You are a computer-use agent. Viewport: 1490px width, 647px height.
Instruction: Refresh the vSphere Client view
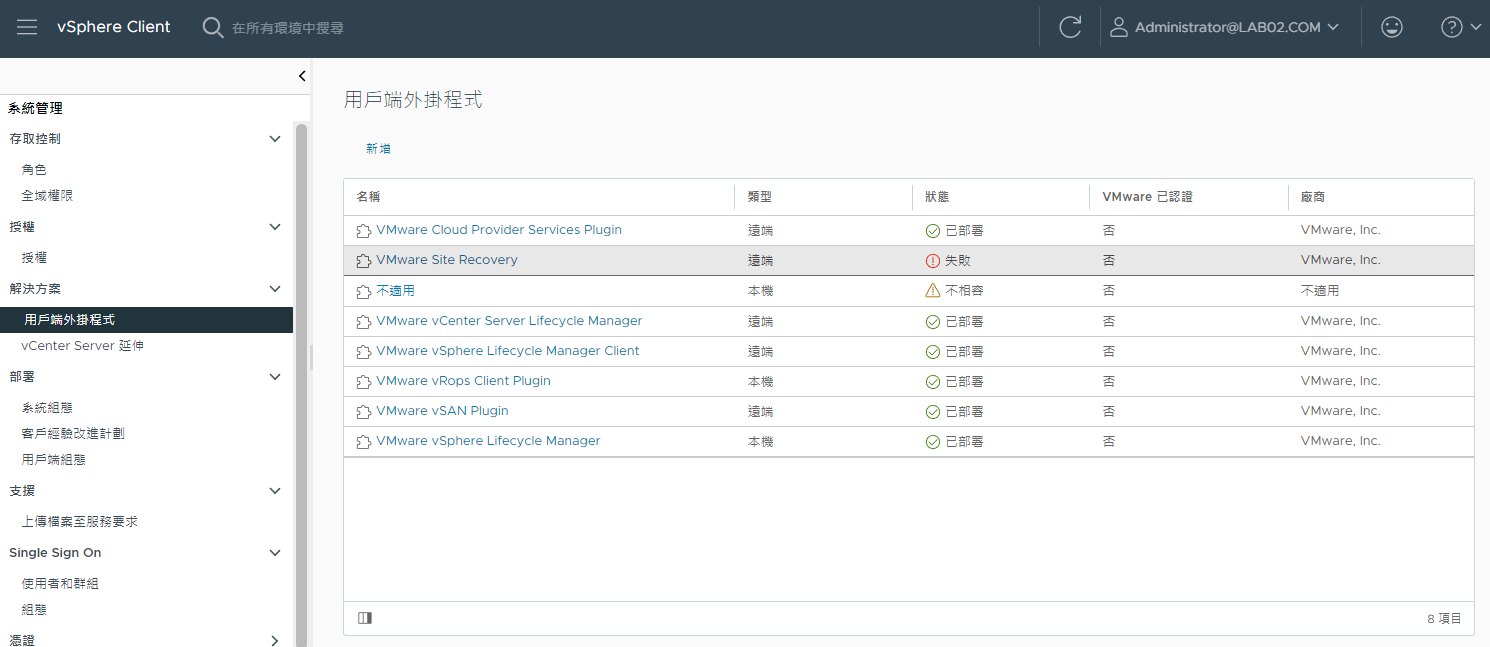pos(1070,27)
